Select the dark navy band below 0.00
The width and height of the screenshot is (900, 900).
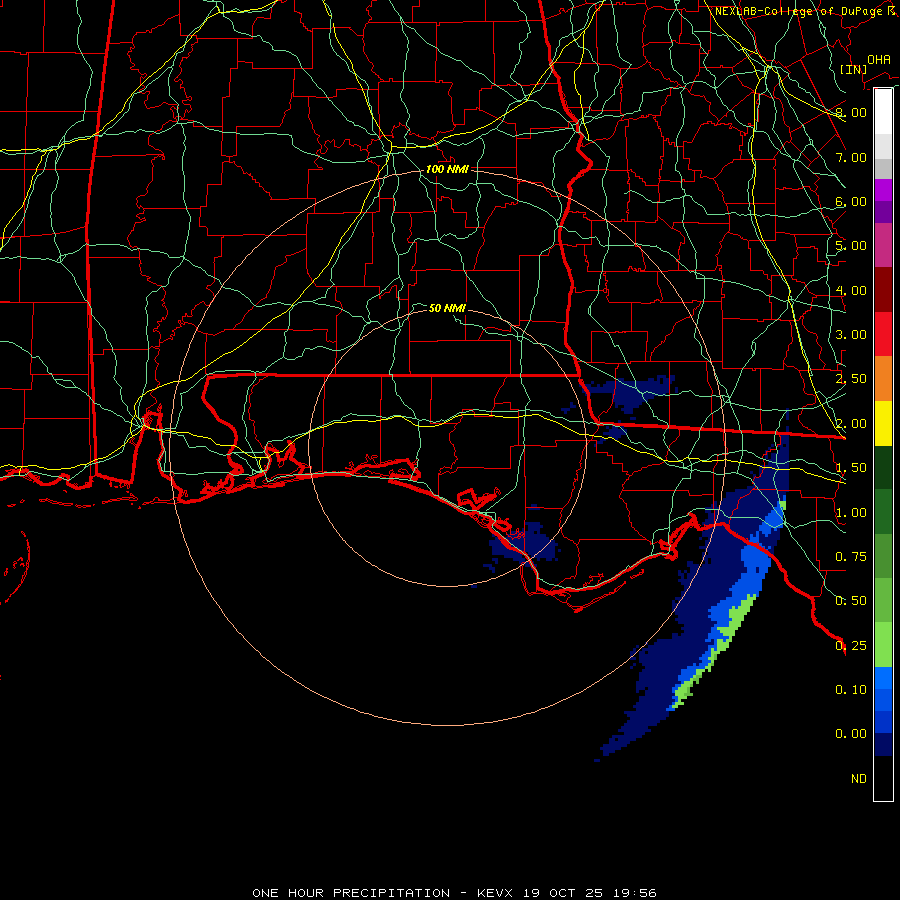[883, 745]
